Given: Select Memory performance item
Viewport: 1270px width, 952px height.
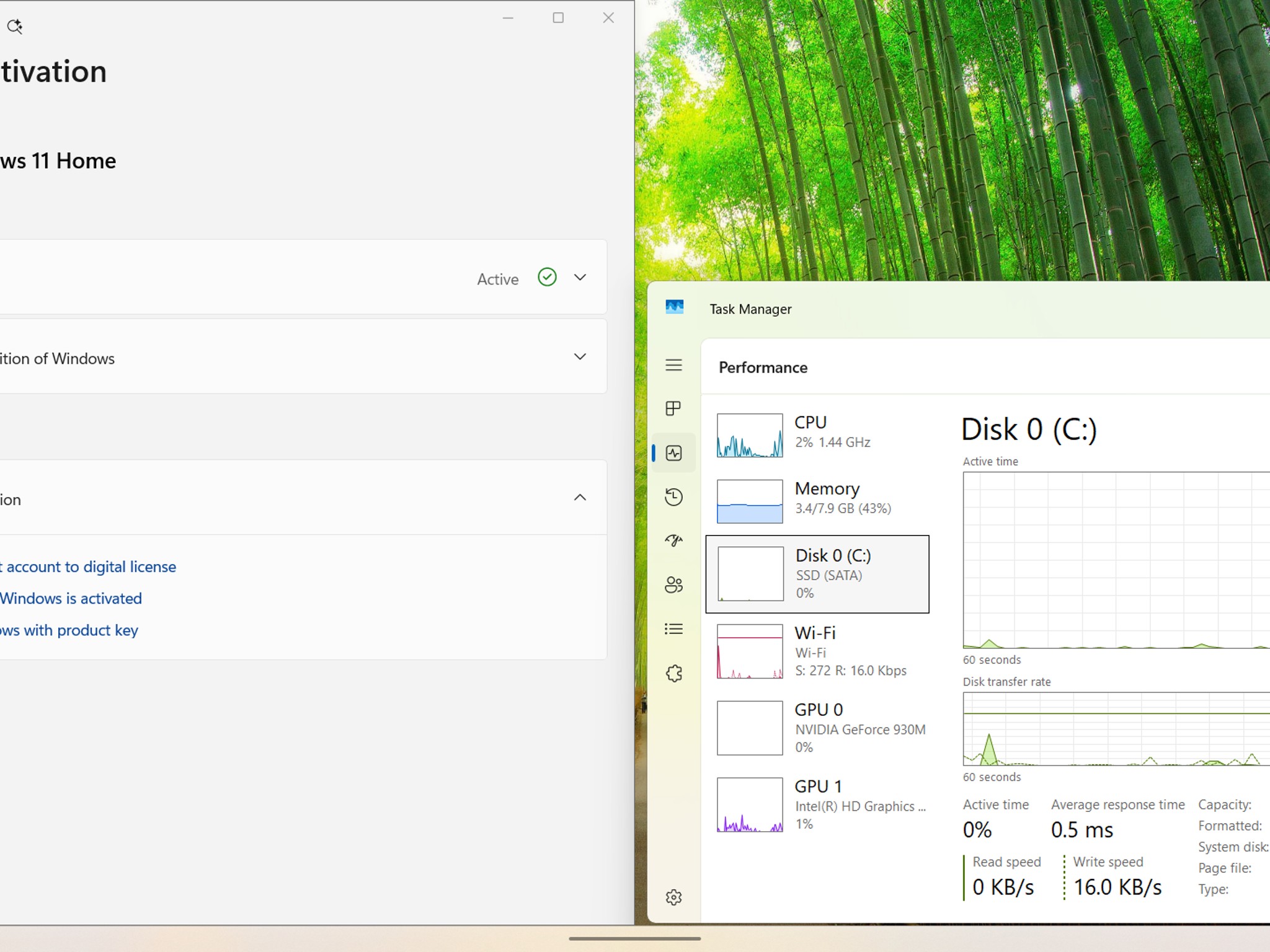Looking at the screenshot, I should pyautogui.click(x=817, y=501).
